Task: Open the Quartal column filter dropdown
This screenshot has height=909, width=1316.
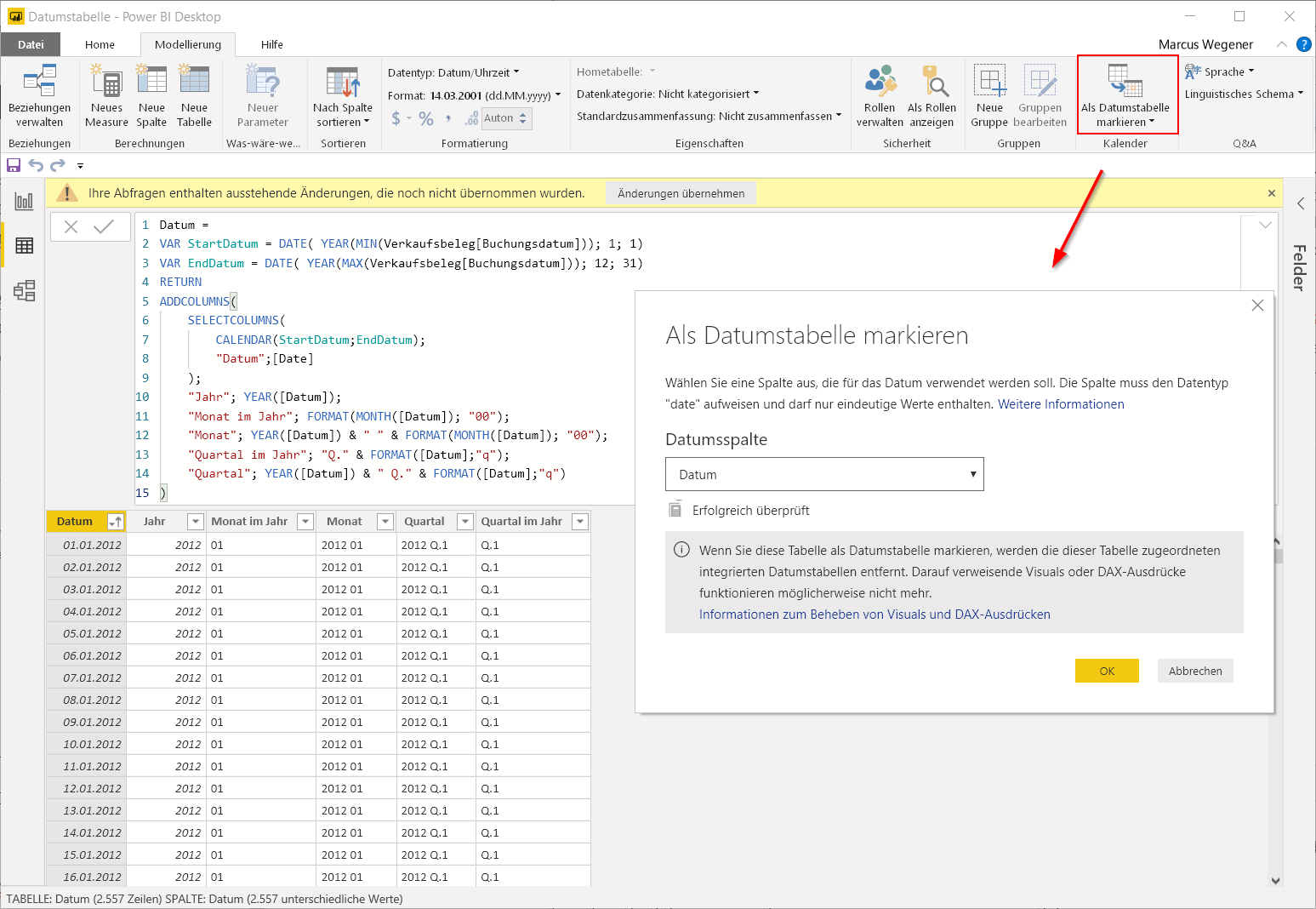Action: pos(464,522)
